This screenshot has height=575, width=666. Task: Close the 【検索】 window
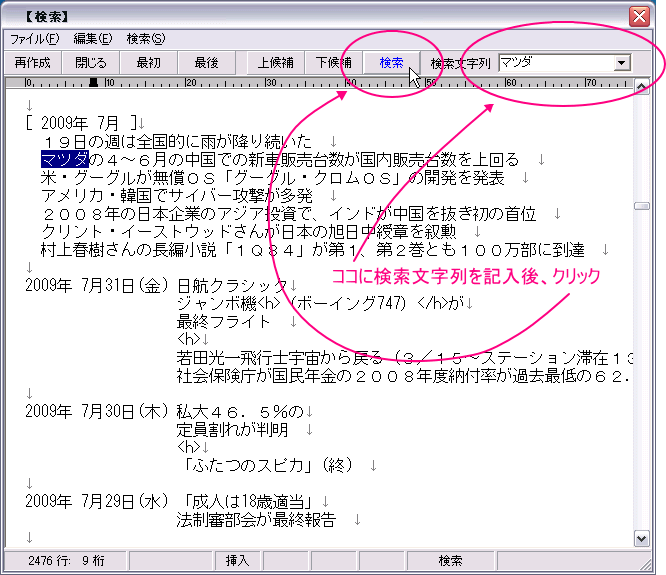click(639, 15)
